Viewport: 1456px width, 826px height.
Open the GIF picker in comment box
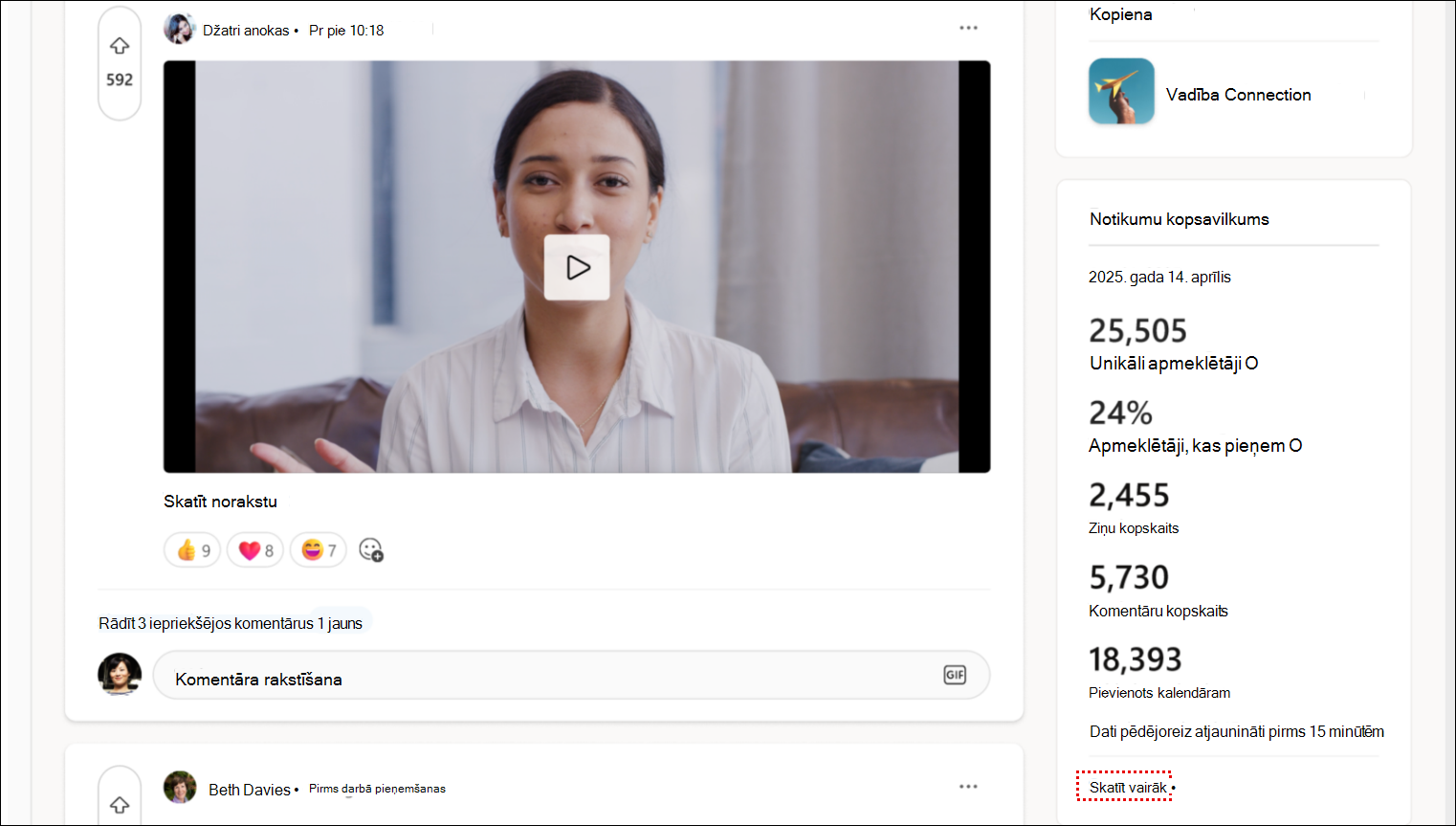click(955, 675)
